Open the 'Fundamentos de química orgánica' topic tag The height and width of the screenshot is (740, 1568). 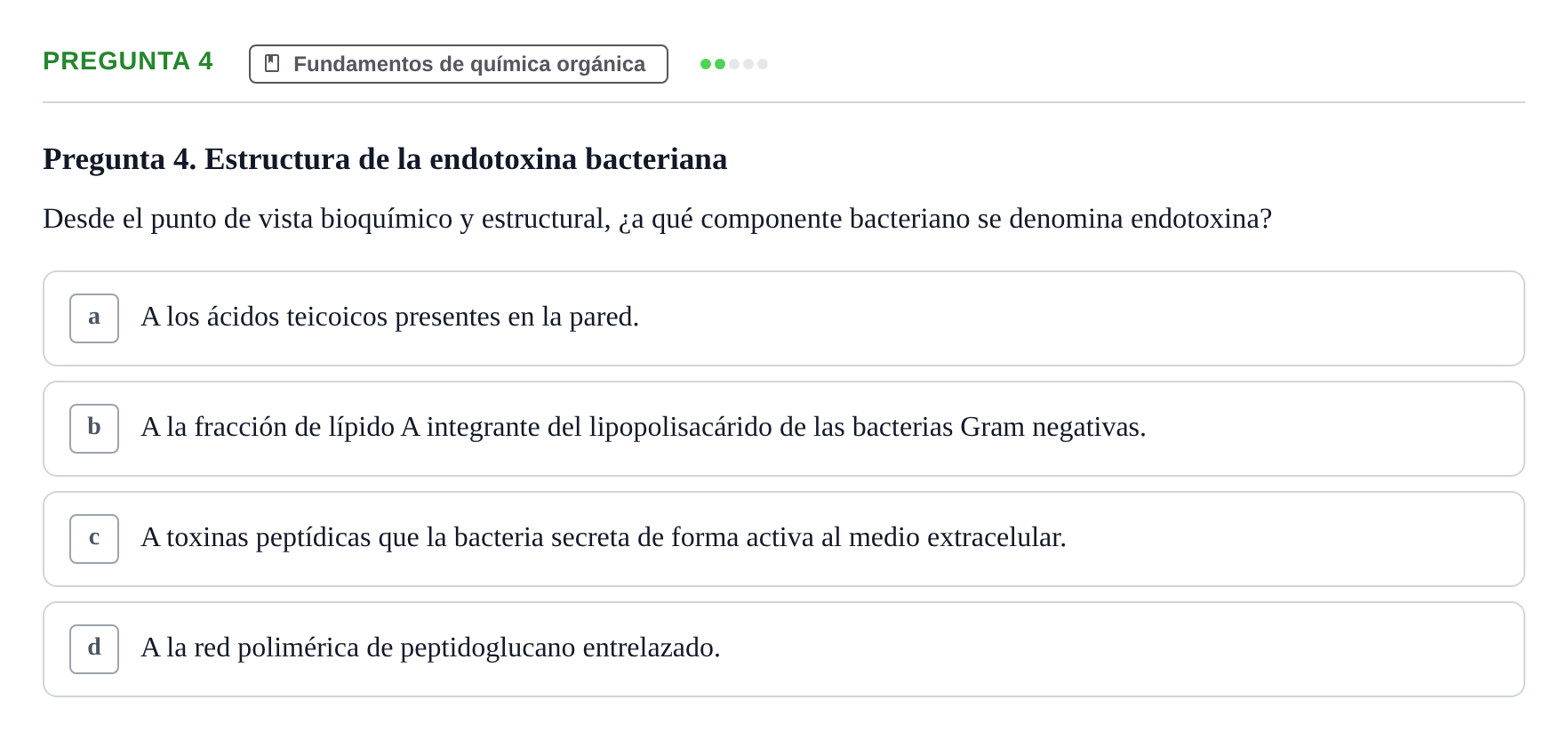click(459, 64)
